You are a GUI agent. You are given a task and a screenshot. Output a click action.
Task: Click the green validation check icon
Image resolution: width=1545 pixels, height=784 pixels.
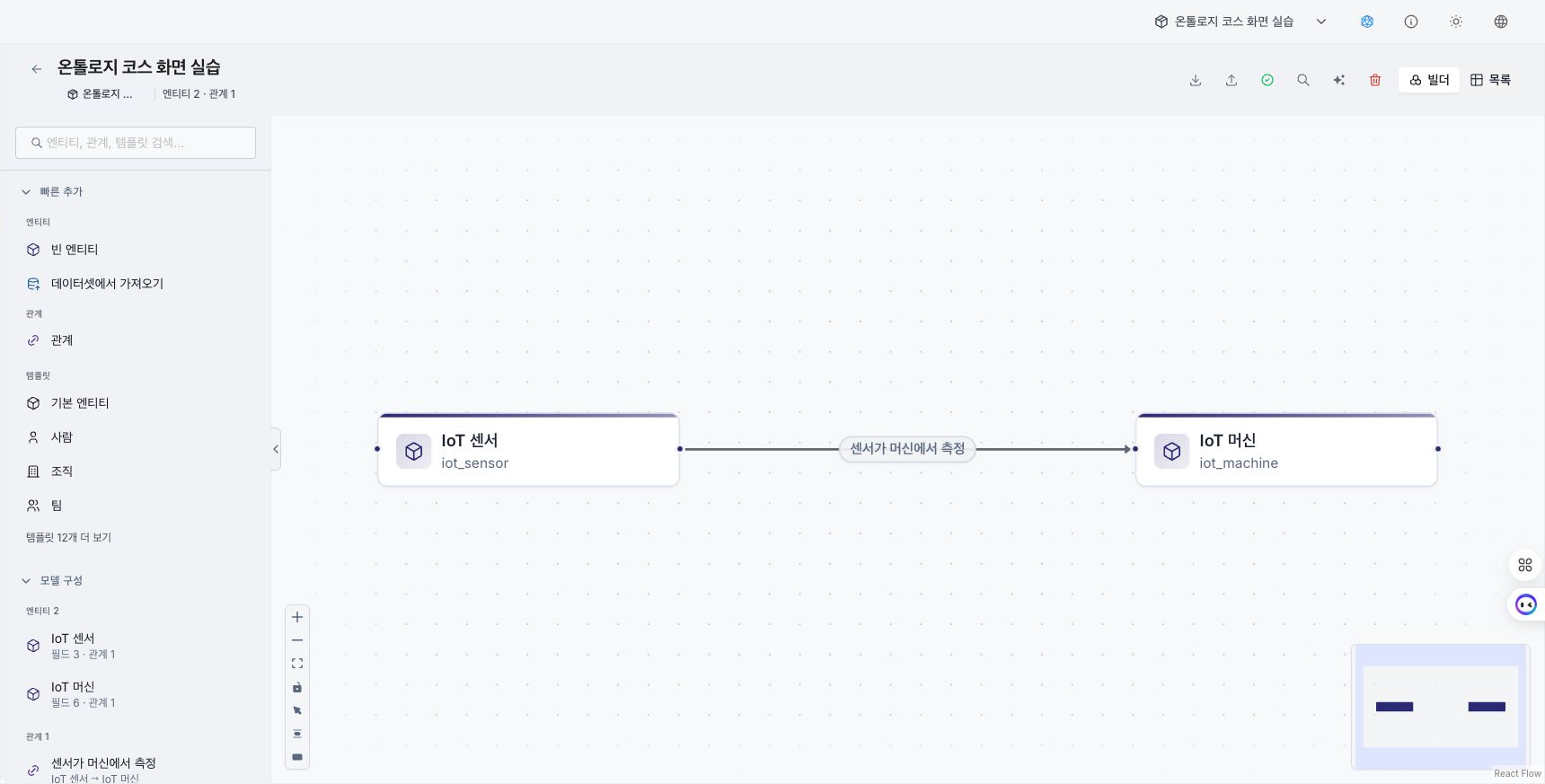[x=1267, y=80]
